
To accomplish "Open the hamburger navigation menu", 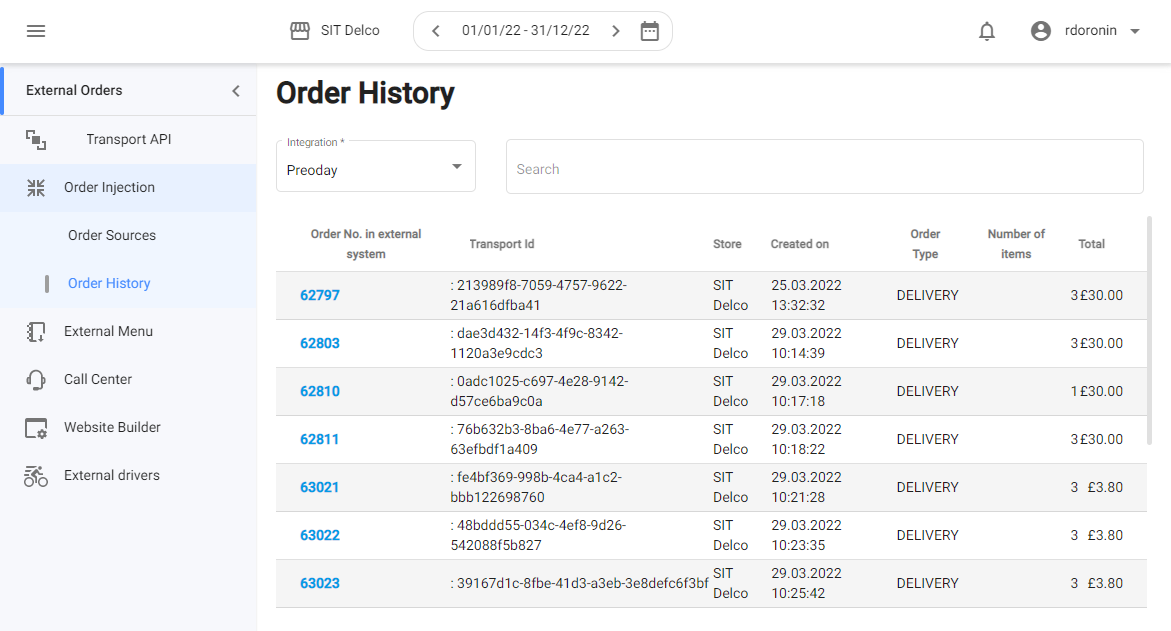I will click(36, 31).
